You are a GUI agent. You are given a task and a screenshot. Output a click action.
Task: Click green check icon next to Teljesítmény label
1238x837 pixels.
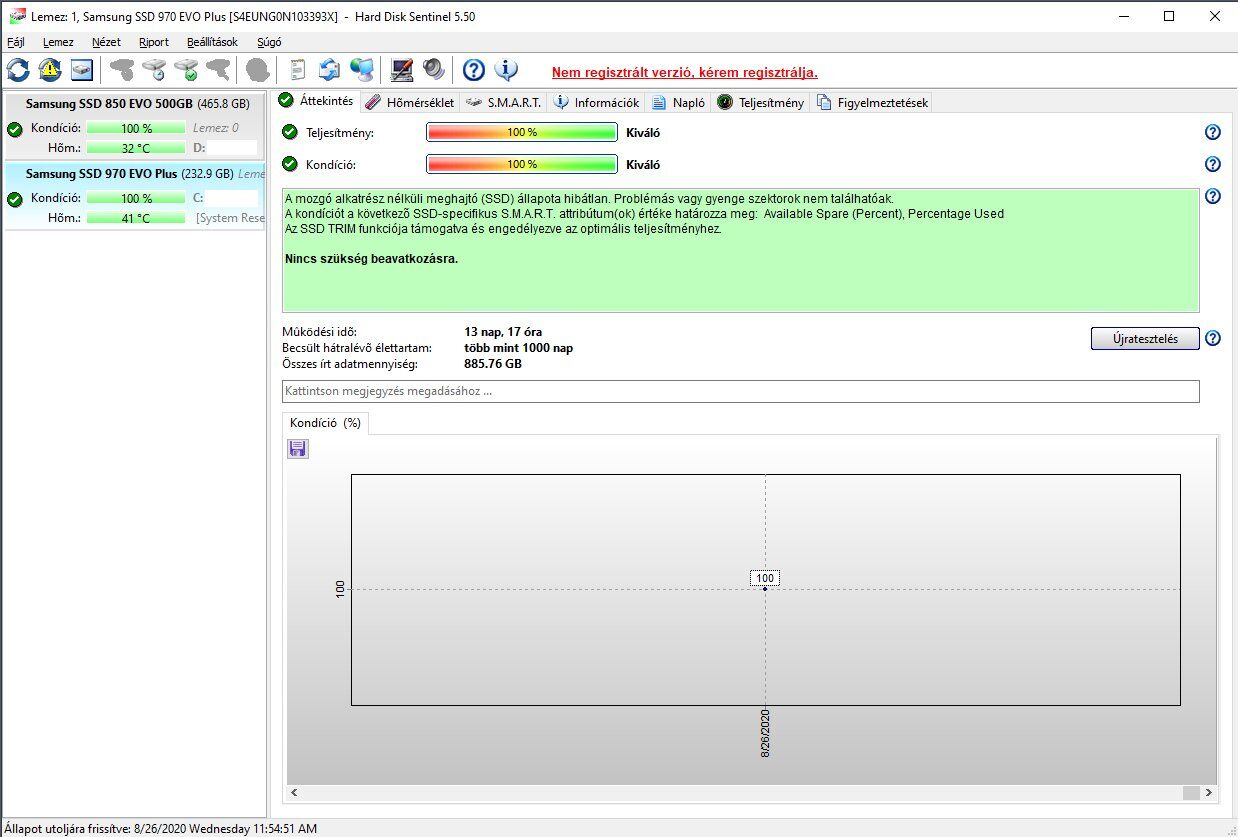(x=290, y=132)
